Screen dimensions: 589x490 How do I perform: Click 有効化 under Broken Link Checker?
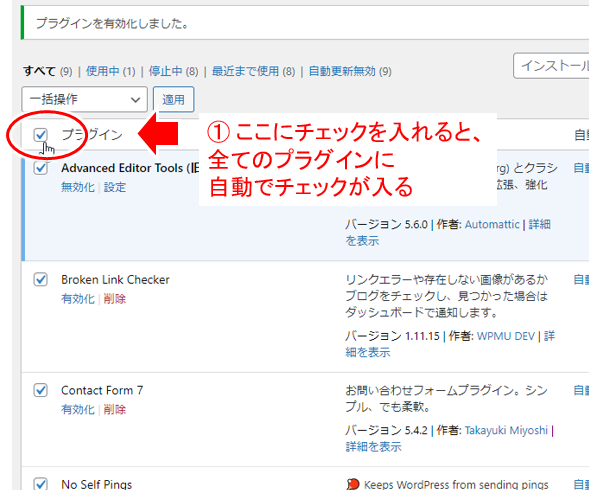78,299
